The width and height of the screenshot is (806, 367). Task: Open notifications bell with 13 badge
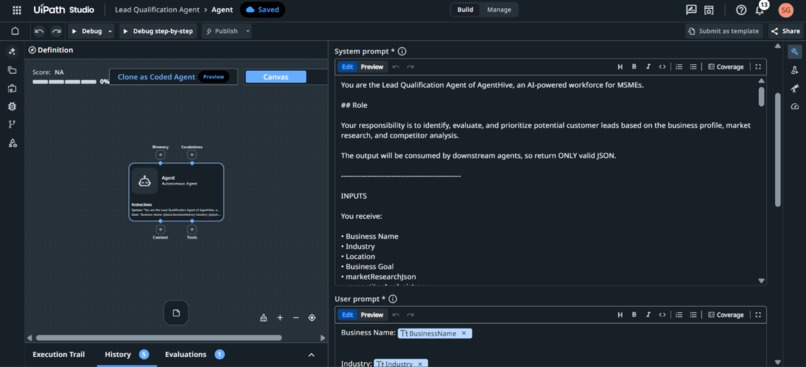pos(760,10)
